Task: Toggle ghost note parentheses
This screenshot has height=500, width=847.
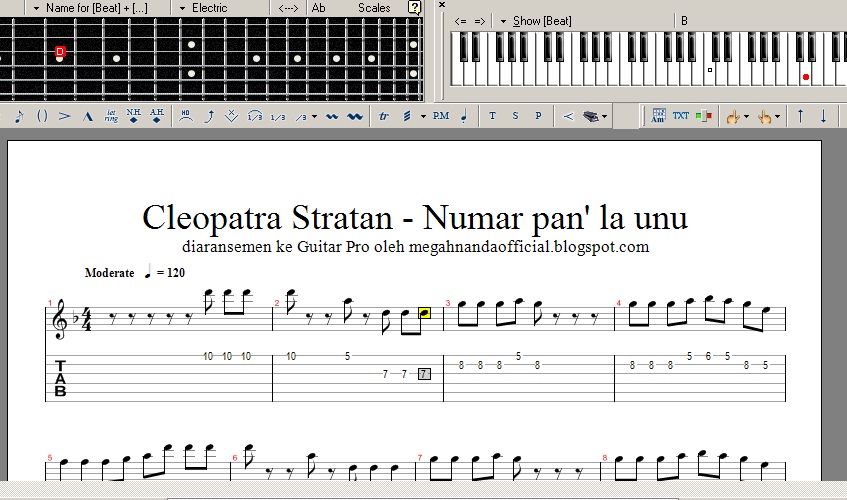Action: coord(42,116)
